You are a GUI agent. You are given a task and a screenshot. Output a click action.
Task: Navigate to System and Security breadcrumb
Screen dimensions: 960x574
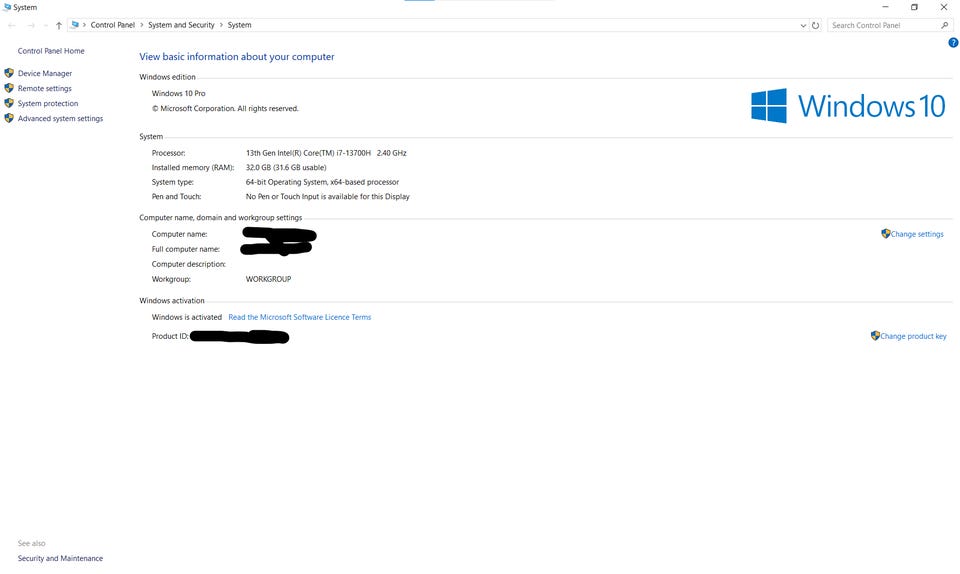(x=181, y=25)
